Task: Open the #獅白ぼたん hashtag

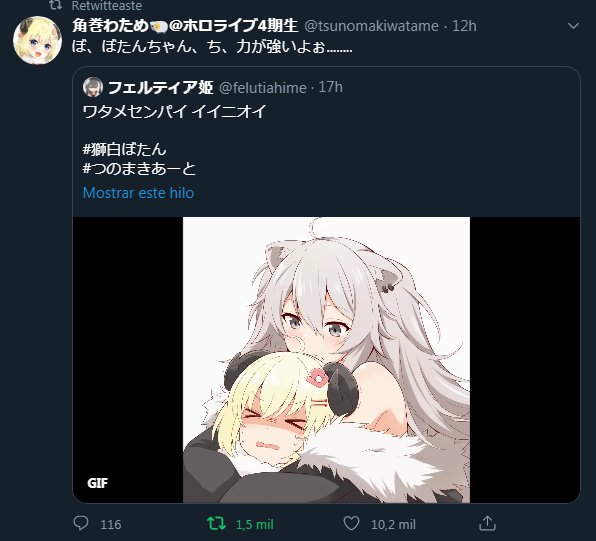Action: tap(124, 149)
